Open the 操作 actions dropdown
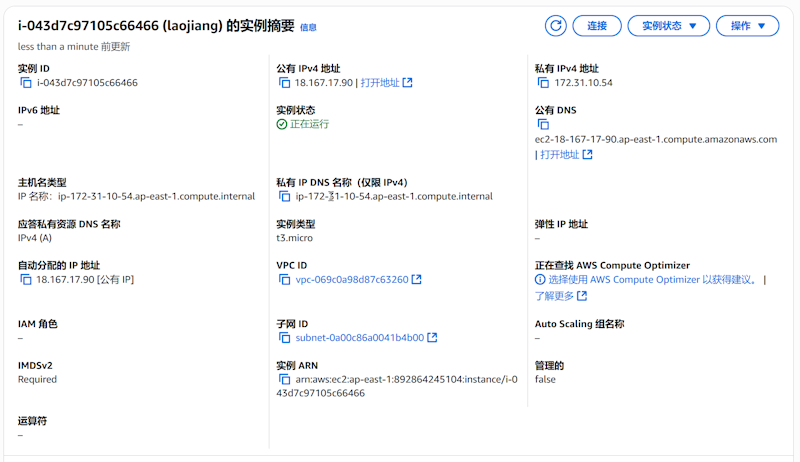Viewport: 800px width, 462px height. tap(748, 26)
